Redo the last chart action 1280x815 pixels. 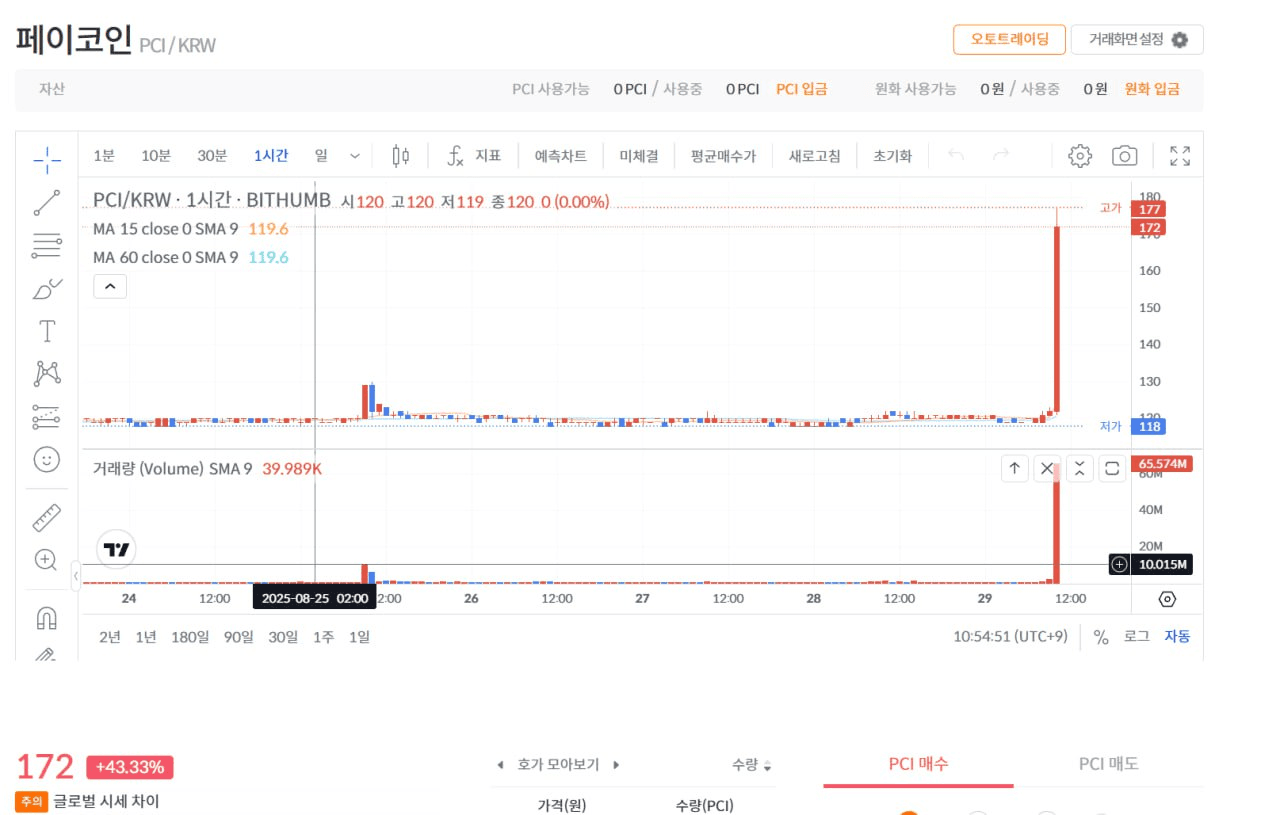(1001, 155)
